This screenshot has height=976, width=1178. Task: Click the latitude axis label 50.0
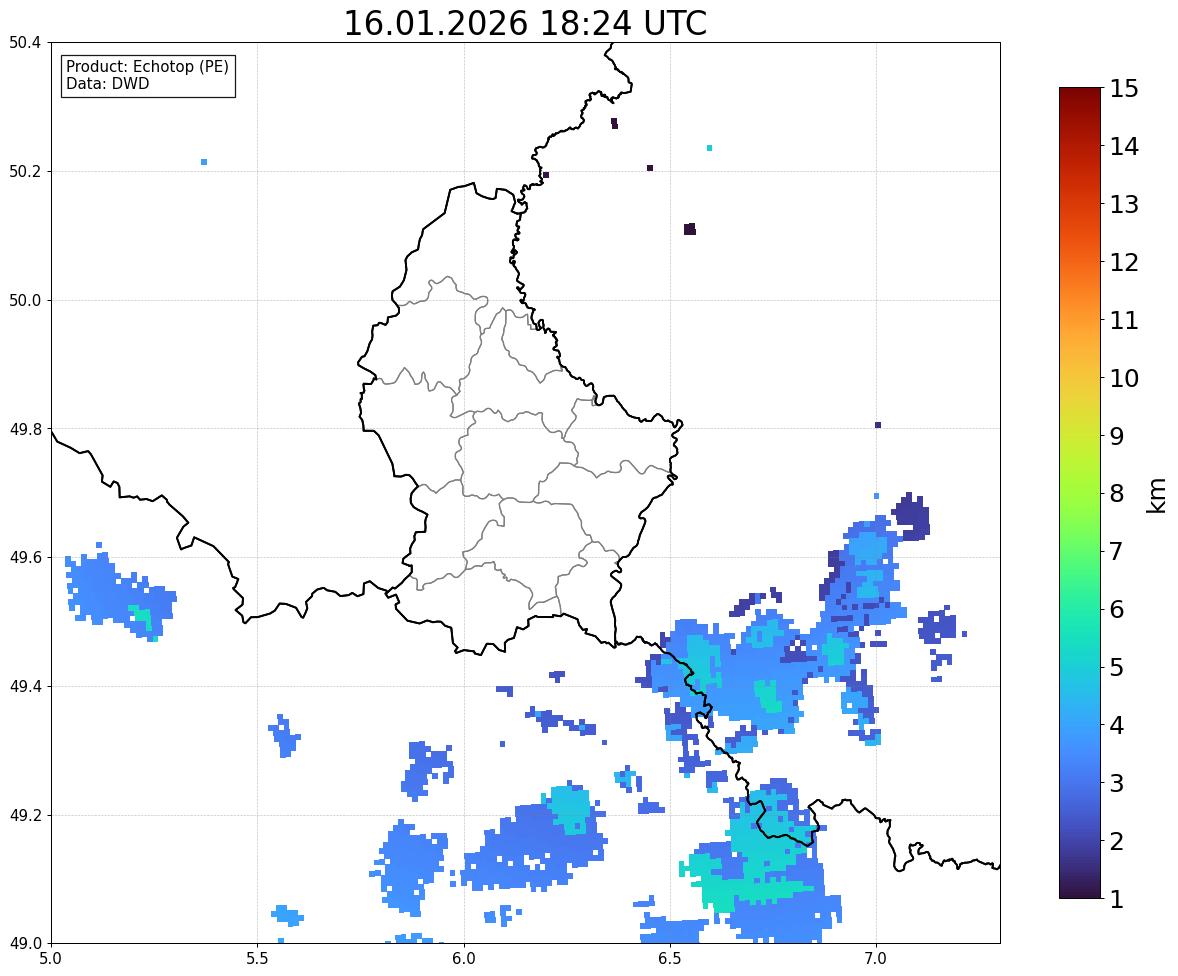click(x=25, y=301)
